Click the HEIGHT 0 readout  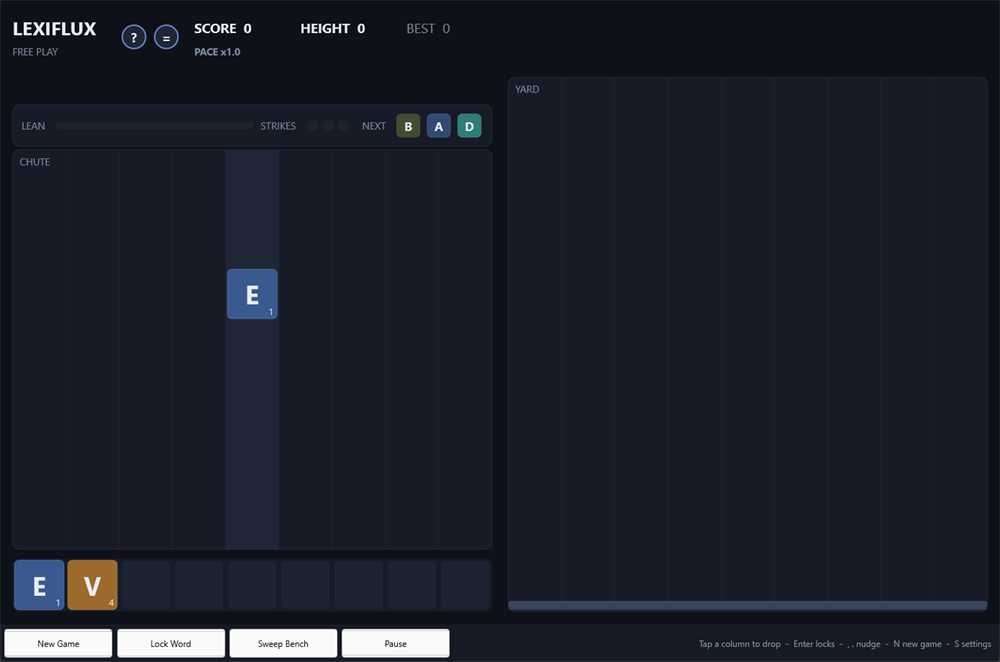point(333,29)
